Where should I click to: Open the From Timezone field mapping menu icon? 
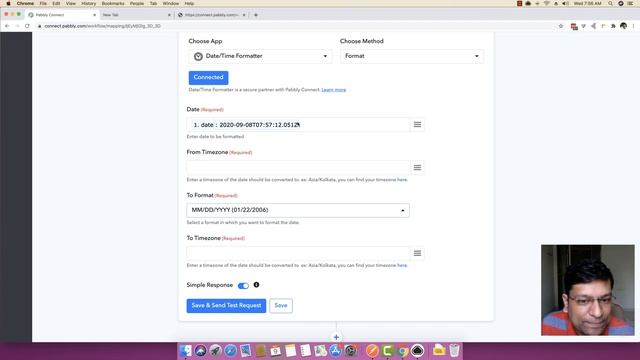tap(417, 167)
